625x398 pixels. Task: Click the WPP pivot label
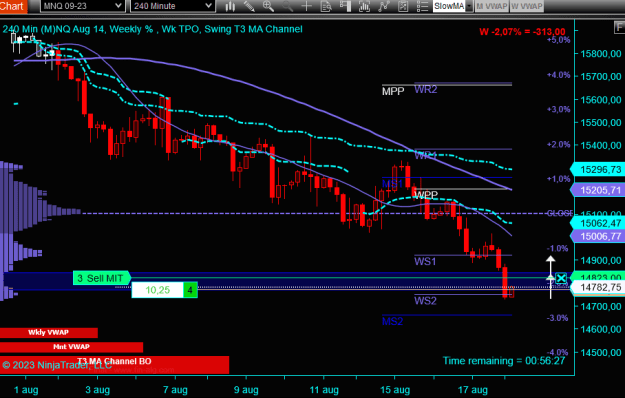tap(426, 195)
